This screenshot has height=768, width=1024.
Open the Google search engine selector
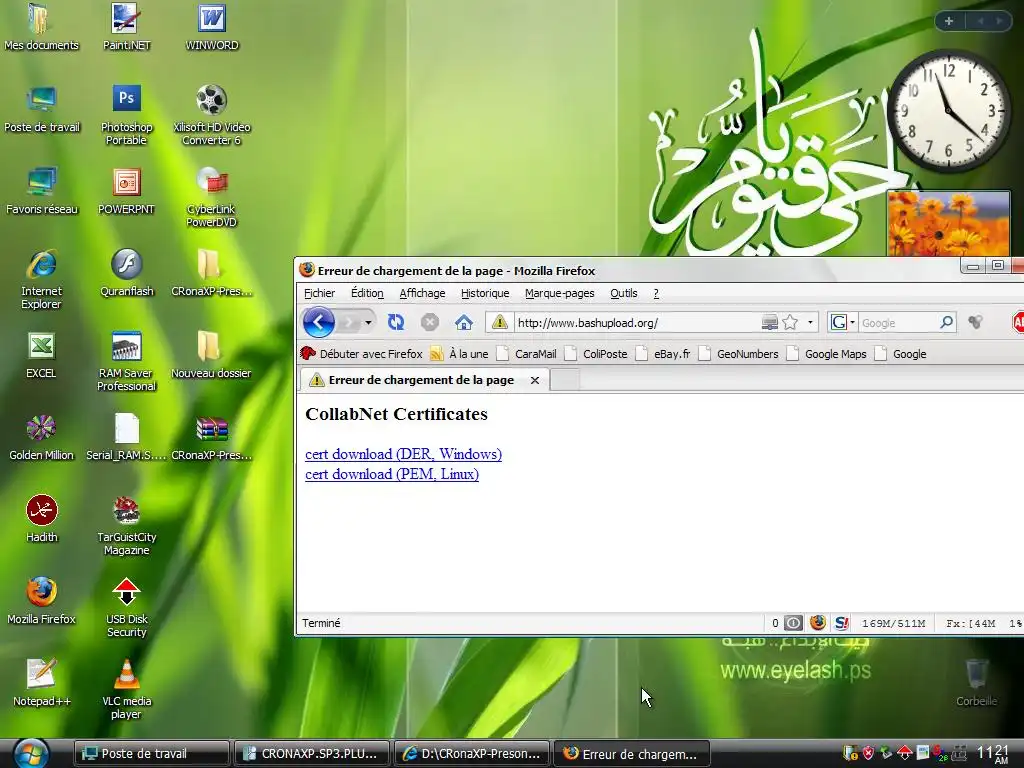coord(842,322)
